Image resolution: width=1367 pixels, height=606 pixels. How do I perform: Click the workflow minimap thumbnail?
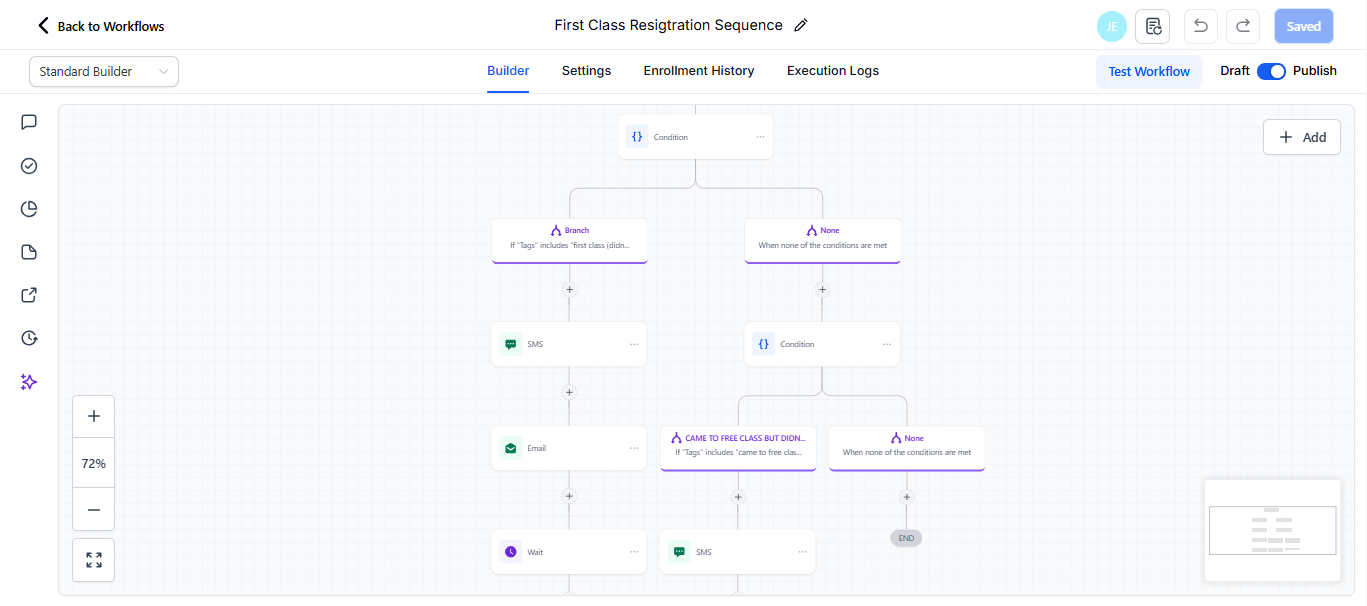pos(1272,530)
